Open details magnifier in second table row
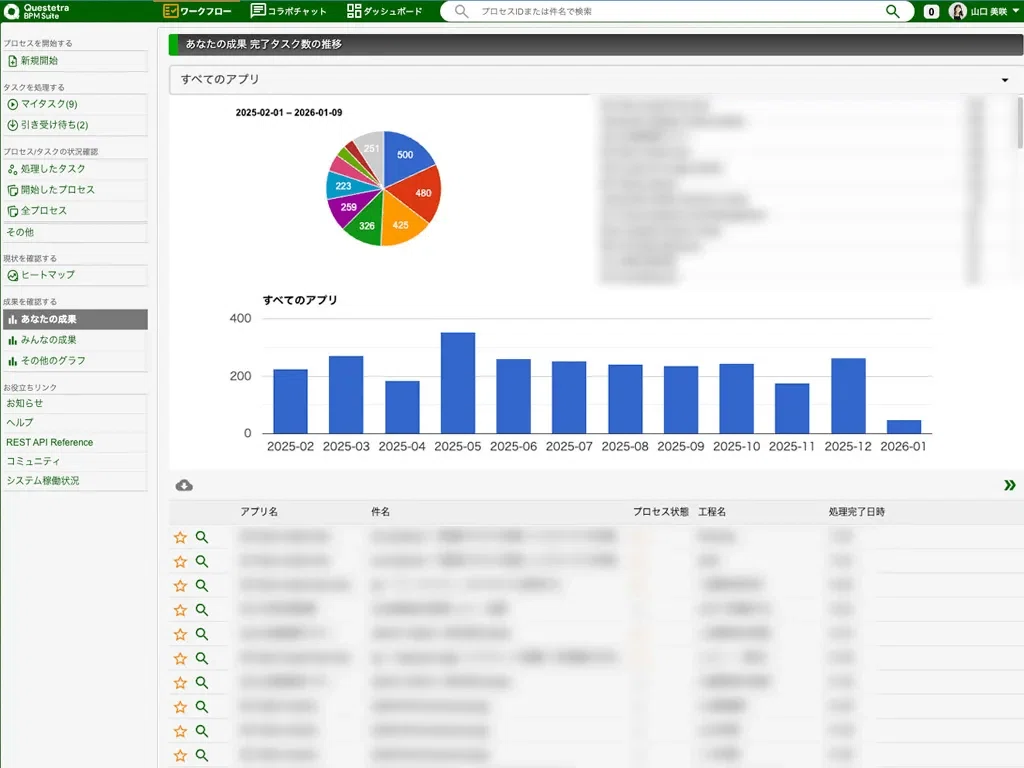This screenshot has width=1024, height=768. coord(202,561)
